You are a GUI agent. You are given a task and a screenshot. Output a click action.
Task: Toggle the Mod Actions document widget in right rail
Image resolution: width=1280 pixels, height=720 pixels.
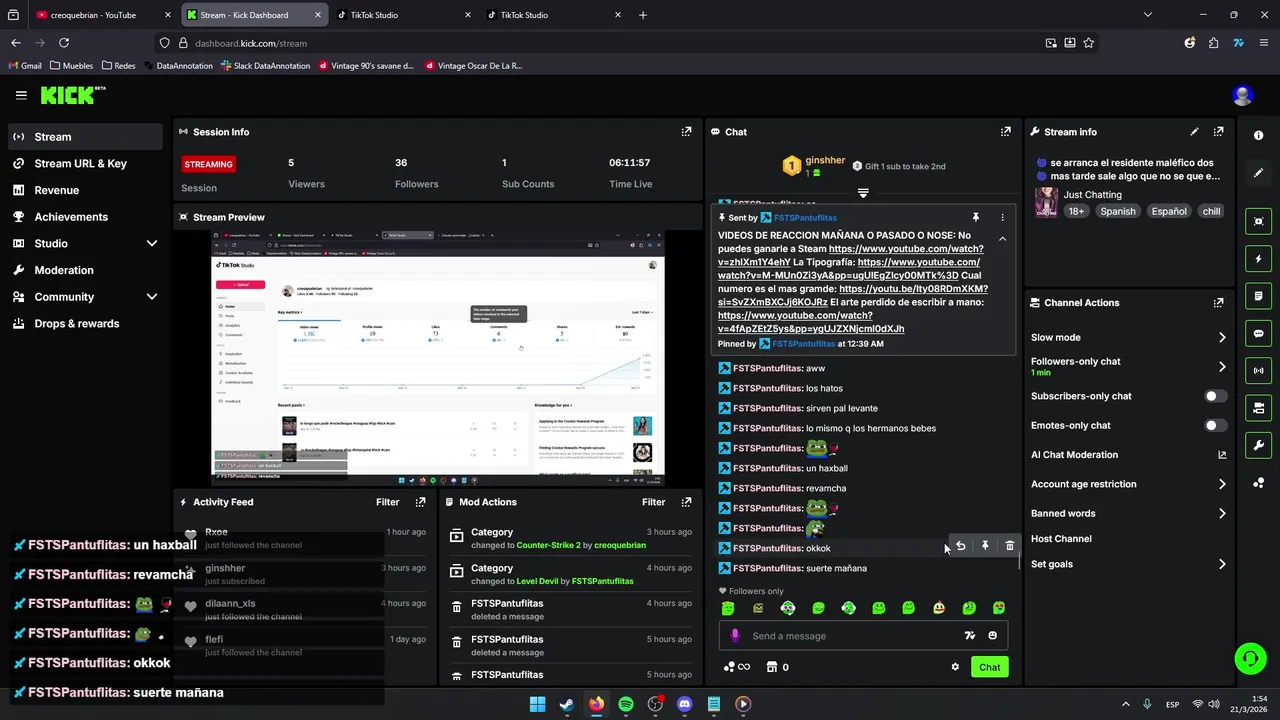coord(1258,296)
